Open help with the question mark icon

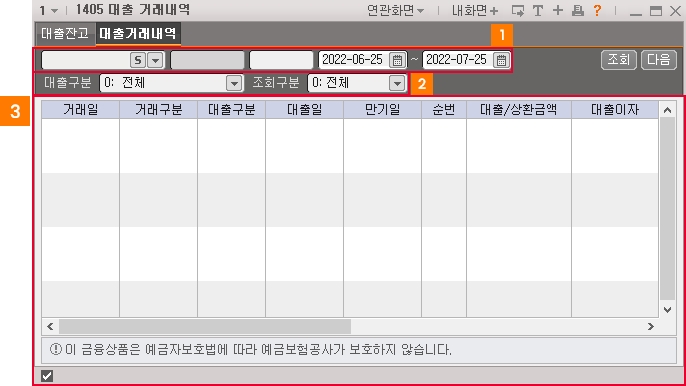pos(598,11)
